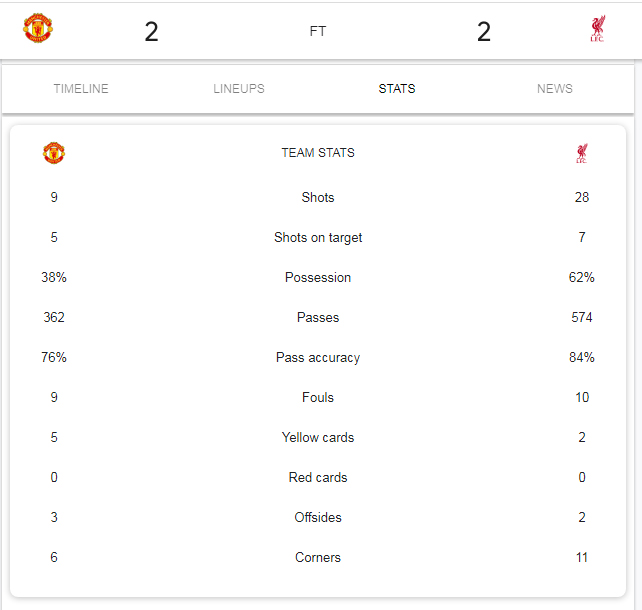Click the Liverpool logo in Team Stats
642x610 pixels.
click(581, 153)
